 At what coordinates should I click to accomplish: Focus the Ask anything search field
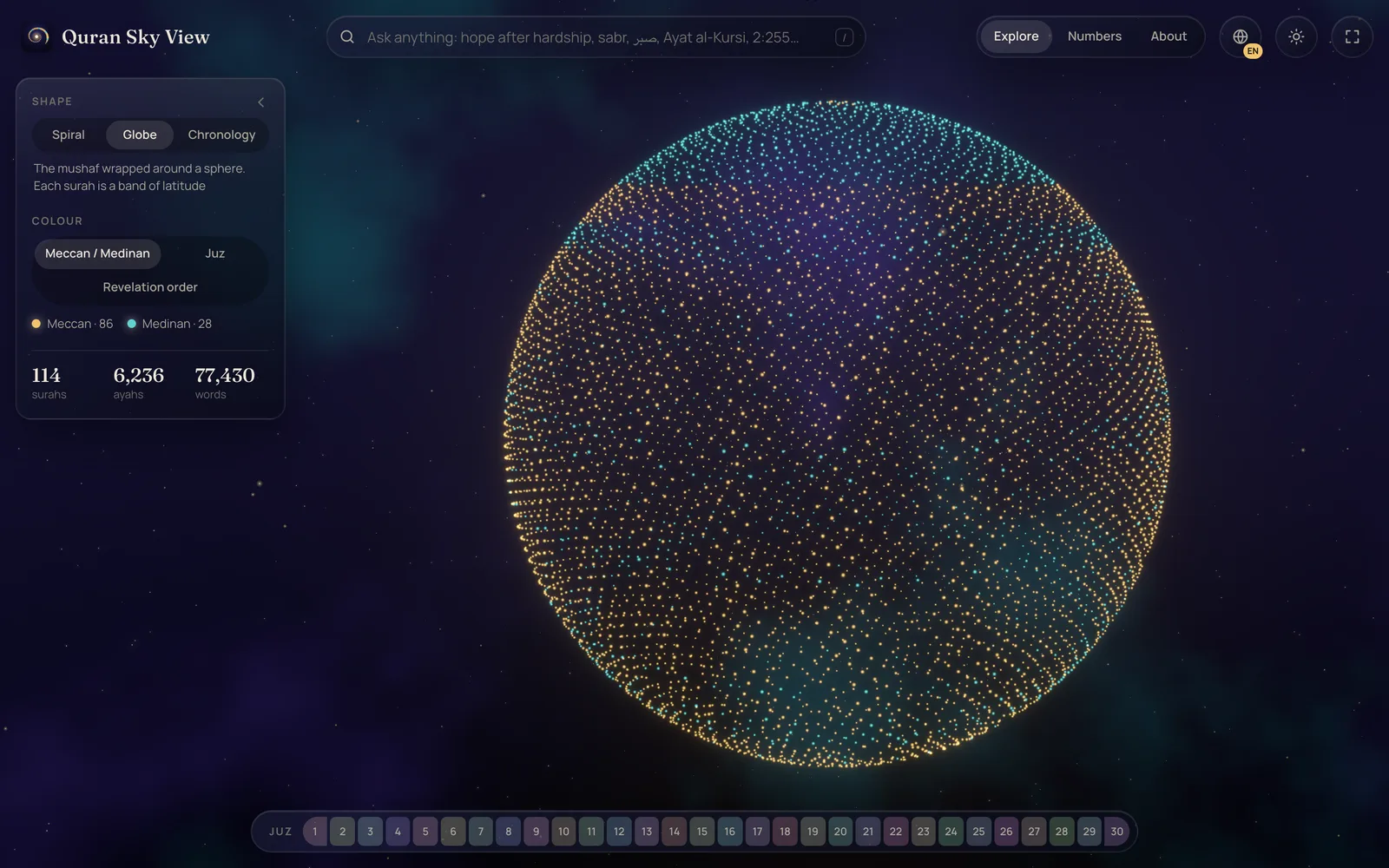(596, 37)
